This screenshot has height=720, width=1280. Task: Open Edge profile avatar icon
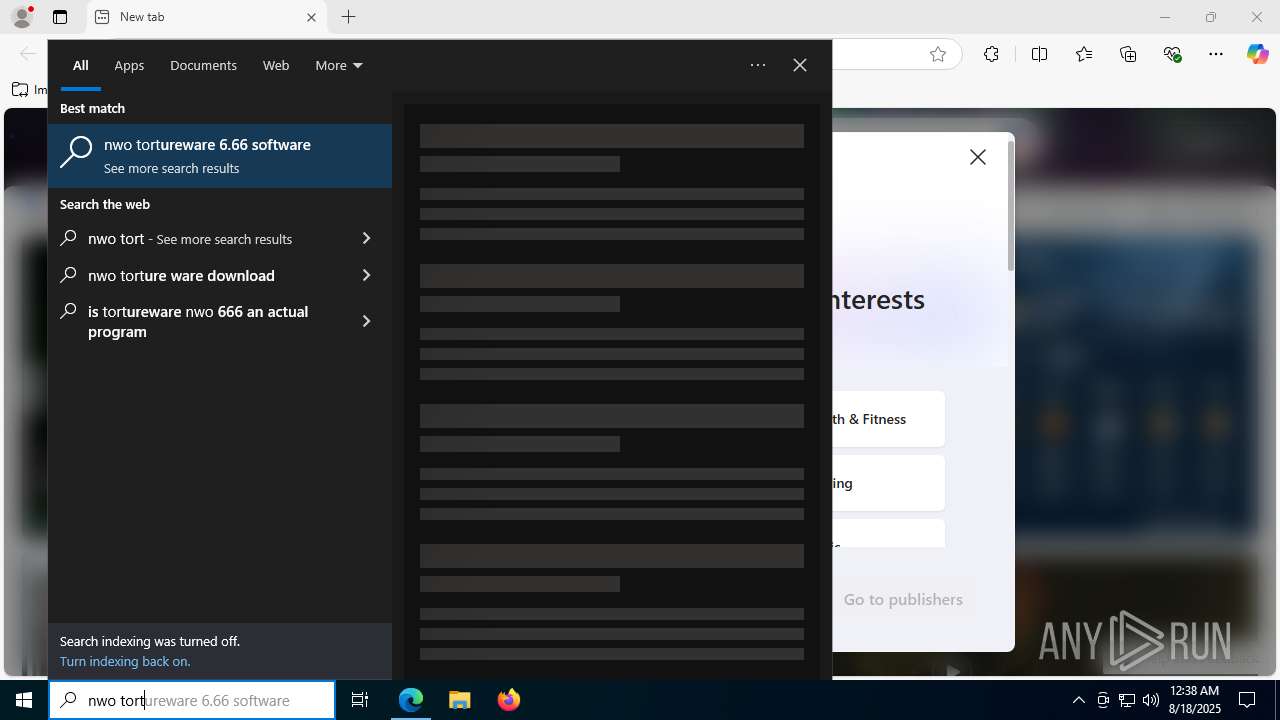(x=22, y=17)
